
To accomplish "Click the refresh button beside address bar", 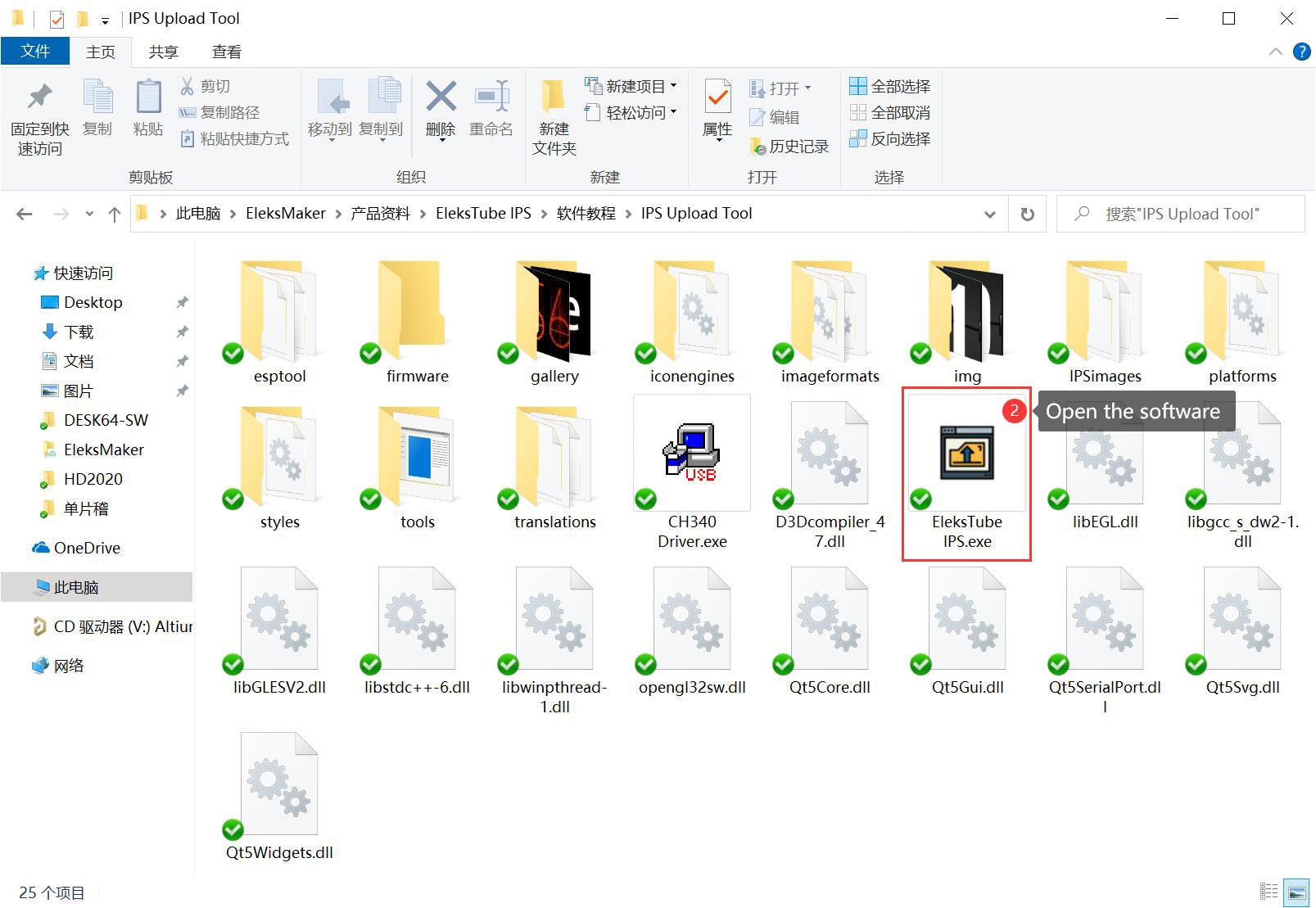I will (x=1027, y=214).
